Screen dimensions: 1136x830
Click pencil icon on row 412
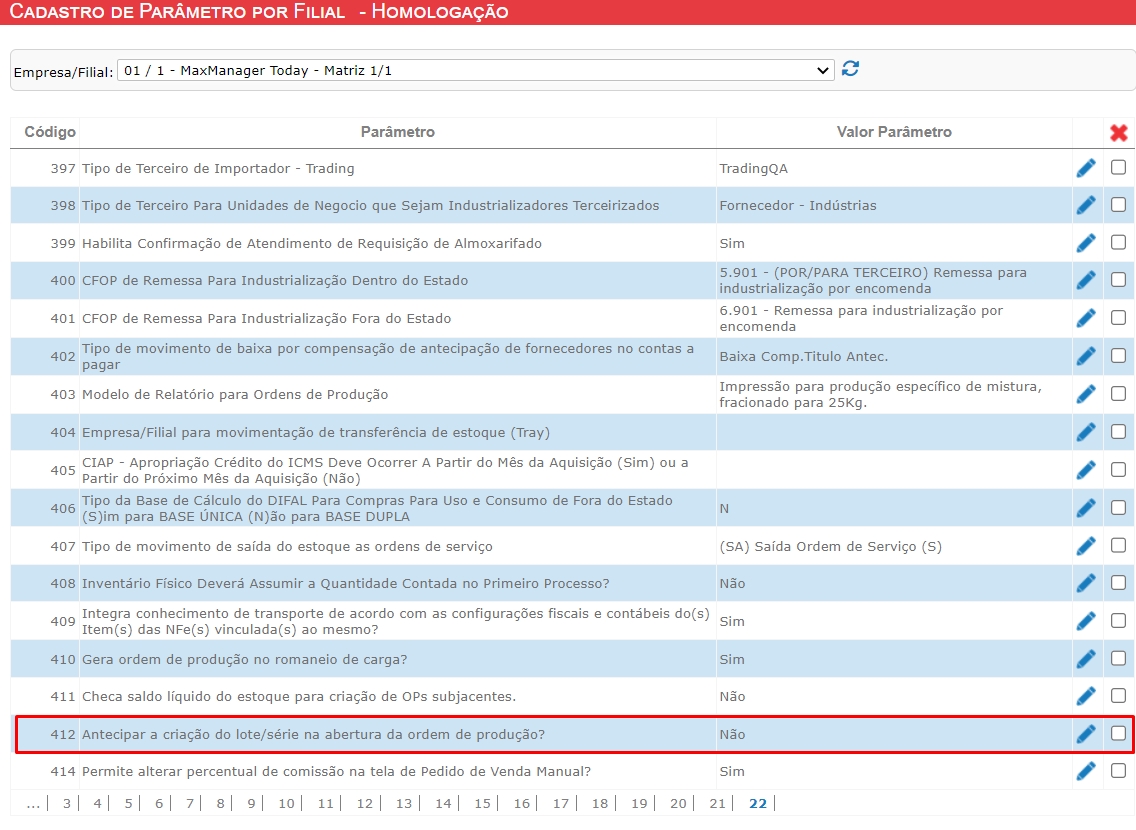point(1086,734)
